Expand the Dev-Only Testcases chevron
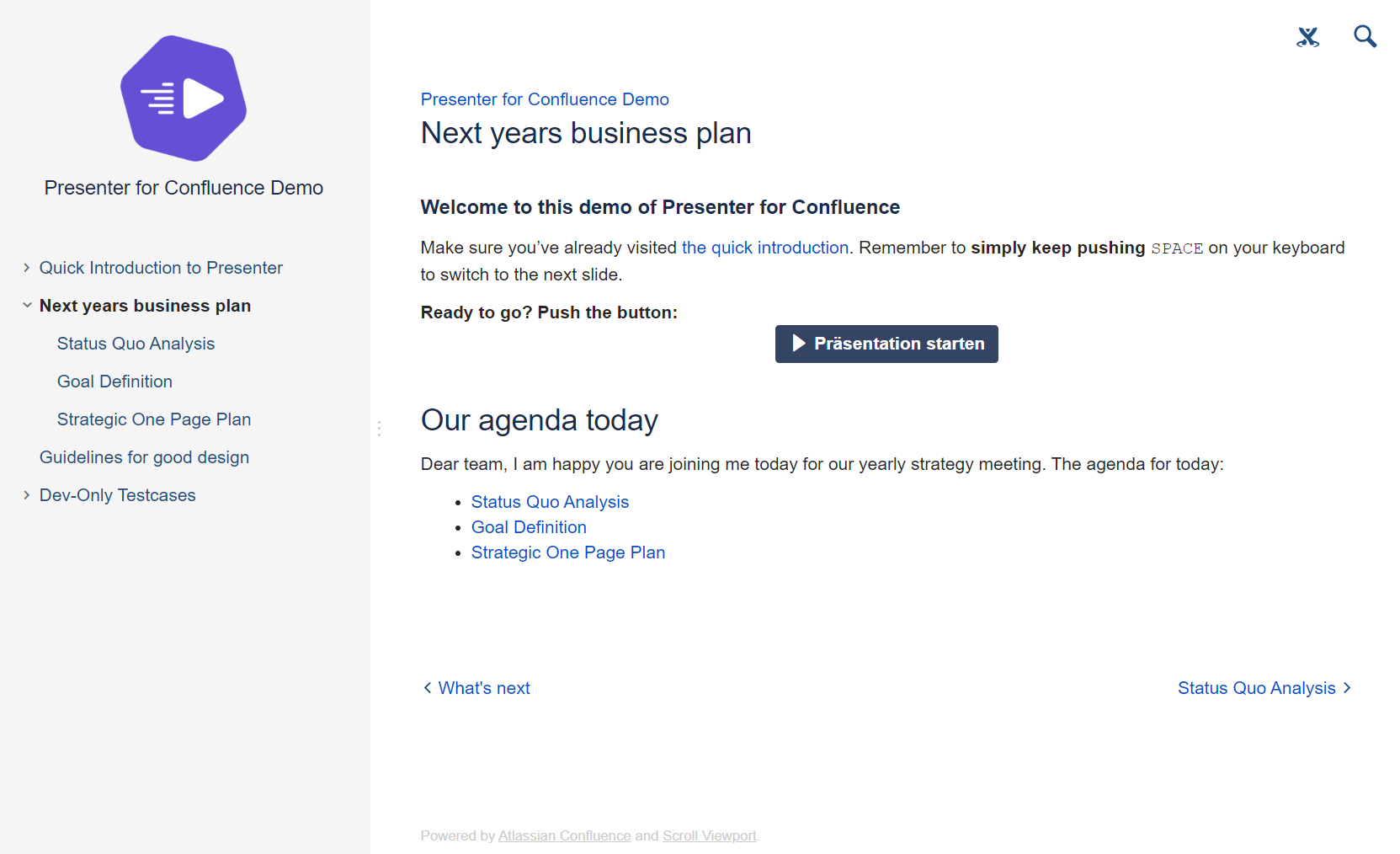 coord(27,495)
